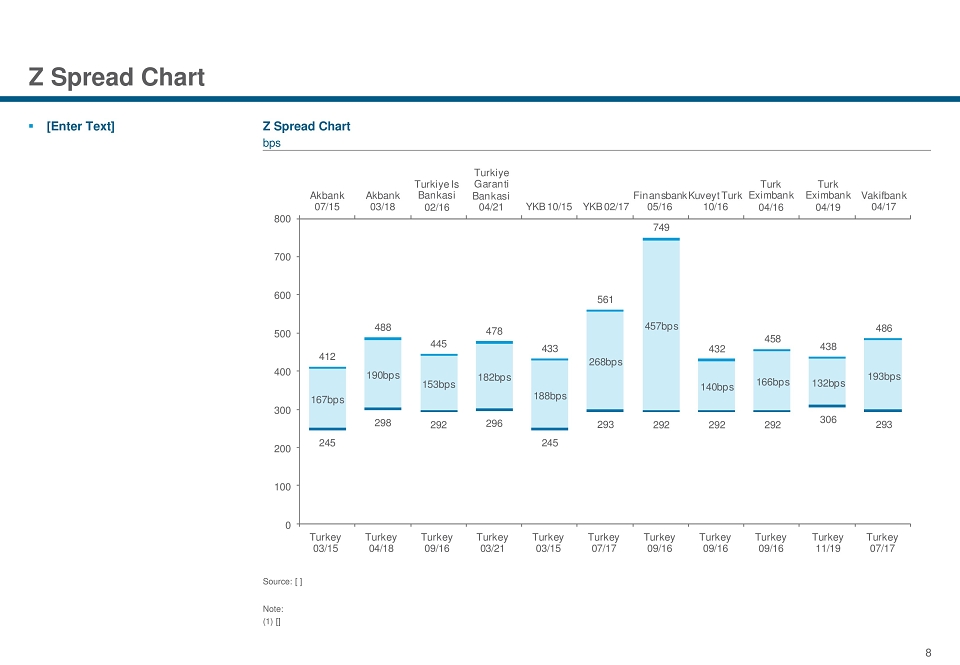The width and height of the screenshot is (960, 665).
Task: Click the Z Spread Chart subtitle heading
Action: 306,126
